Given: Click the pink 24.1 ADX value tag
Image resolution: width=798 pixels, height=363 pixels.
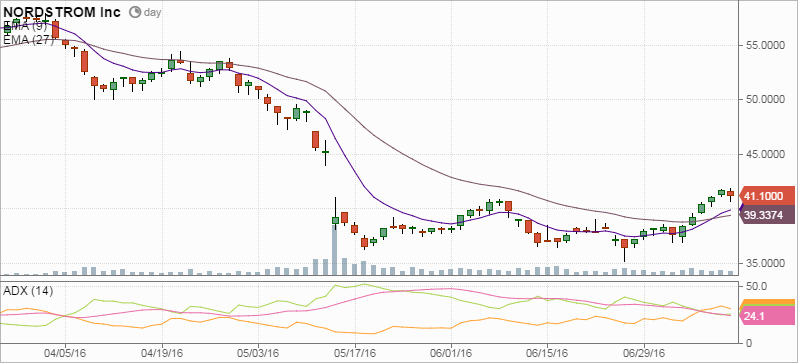Looking at the screenshot, I should tap(767, 316).
